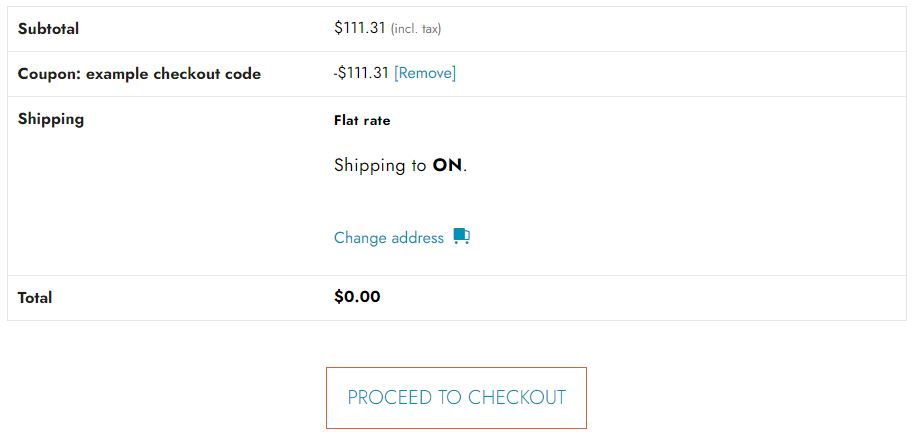Select the Subtotal row label
The height and width of the screenshot is (436, 917).
tap(49, 29)
